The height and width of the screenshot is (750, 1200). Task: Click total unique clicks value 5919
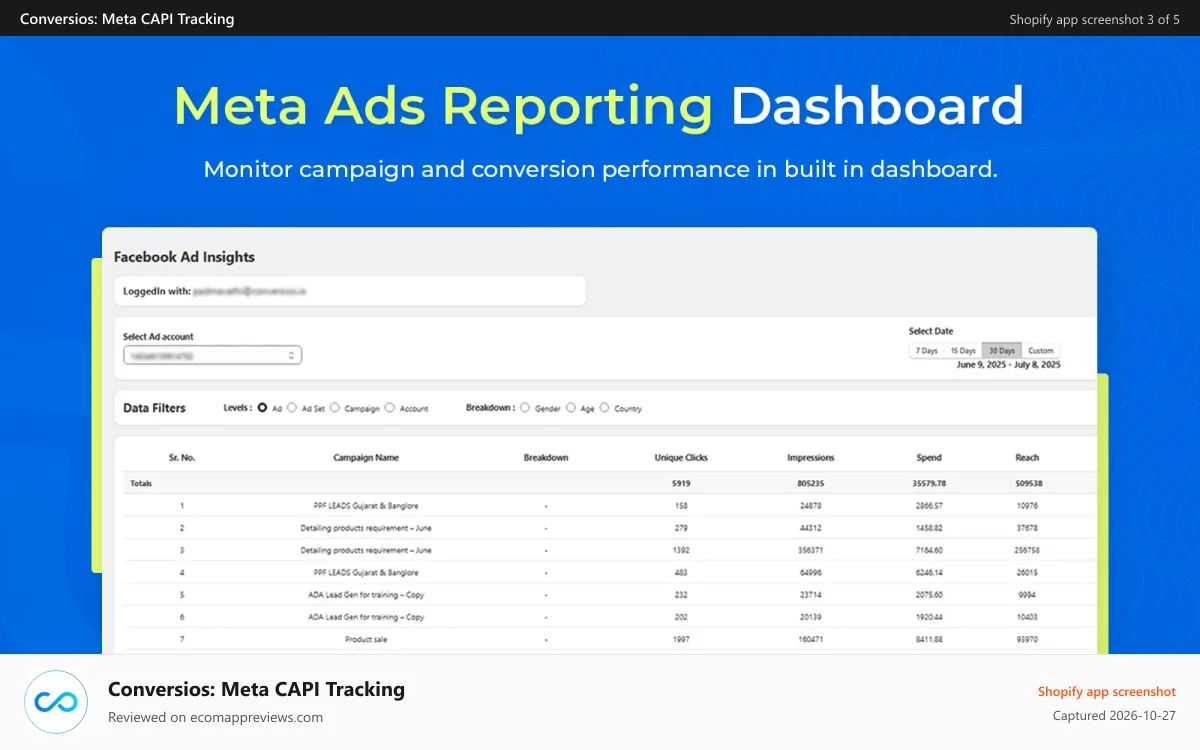coord(681,484)
